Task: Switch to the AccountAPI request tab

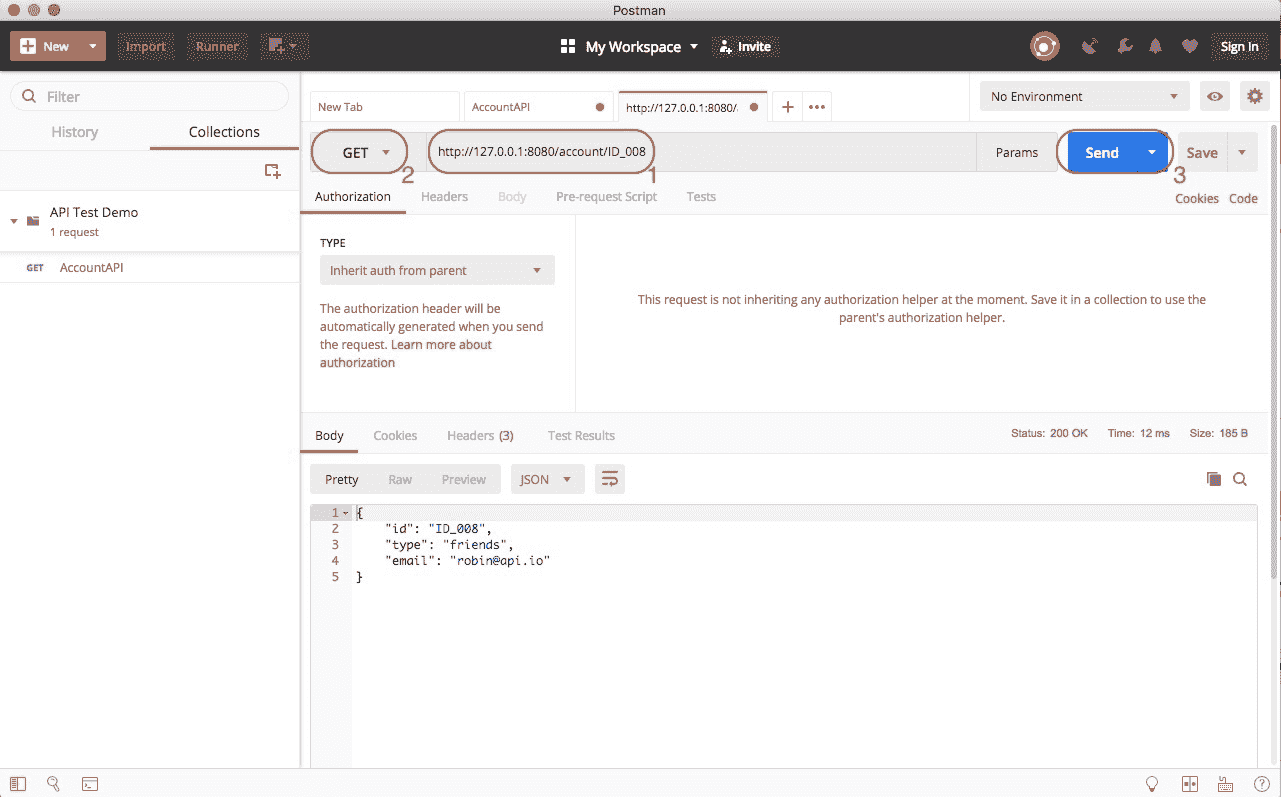Action: coord(538,107)
